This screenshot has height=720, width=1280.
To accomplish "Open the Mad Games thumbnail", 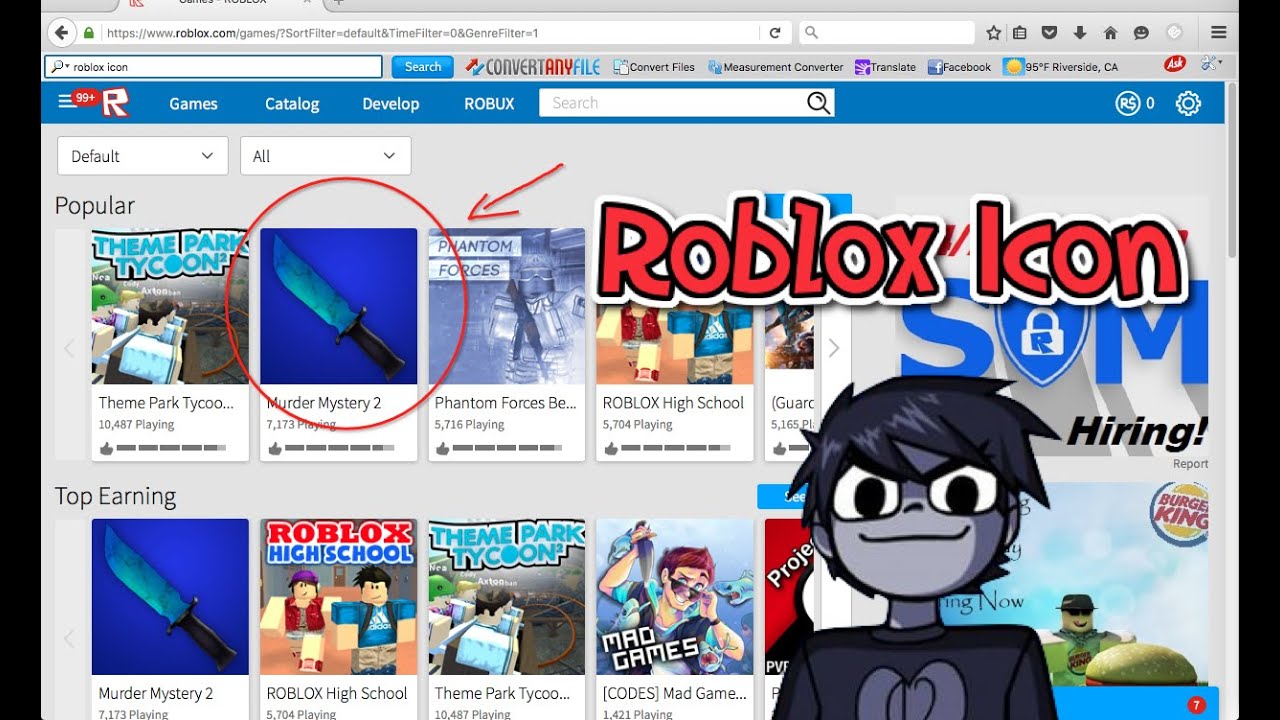I will pos(675,597).
